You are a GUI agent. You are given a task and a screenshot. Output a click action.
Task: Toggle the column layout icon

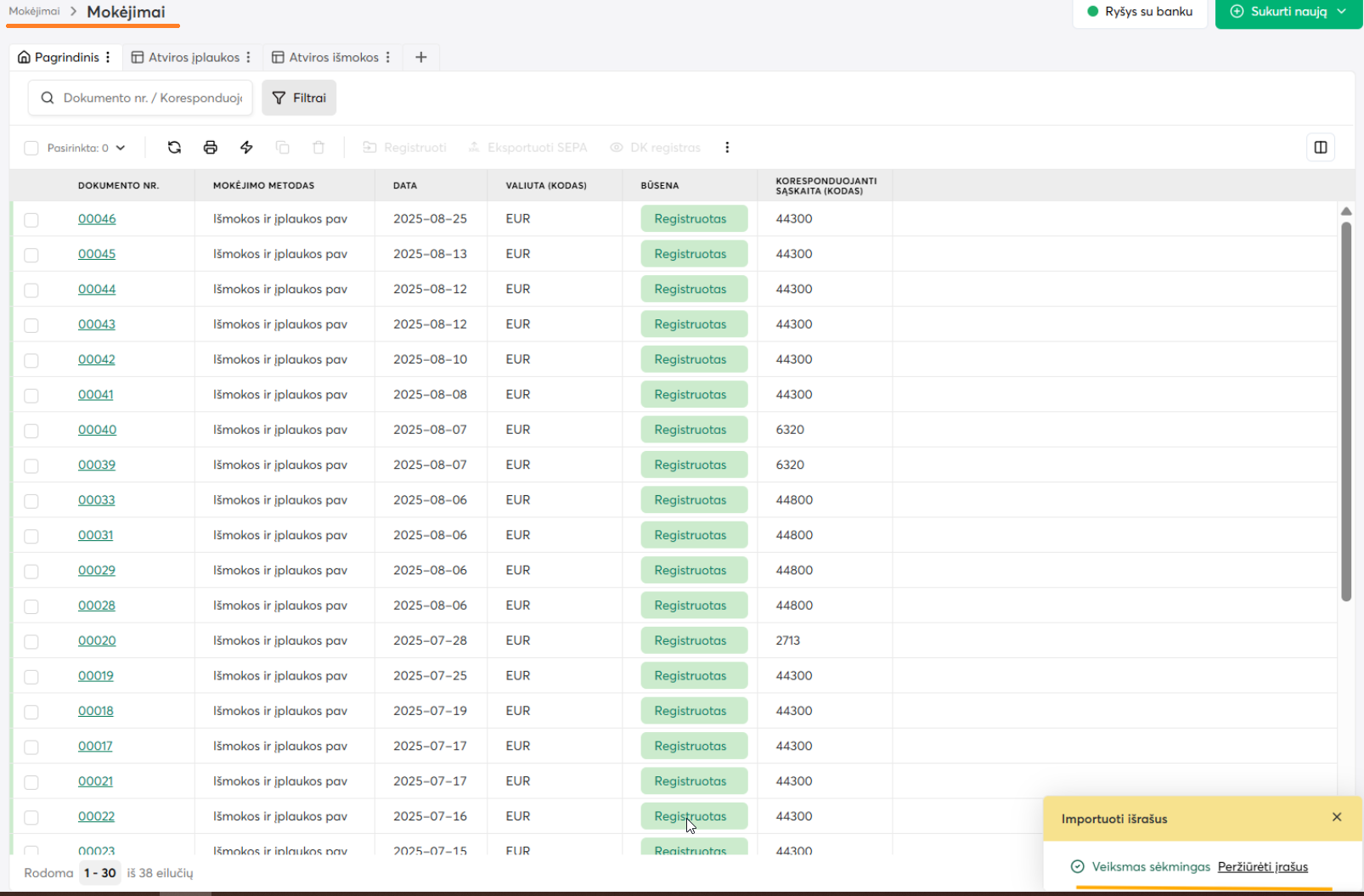(1320, 148)
